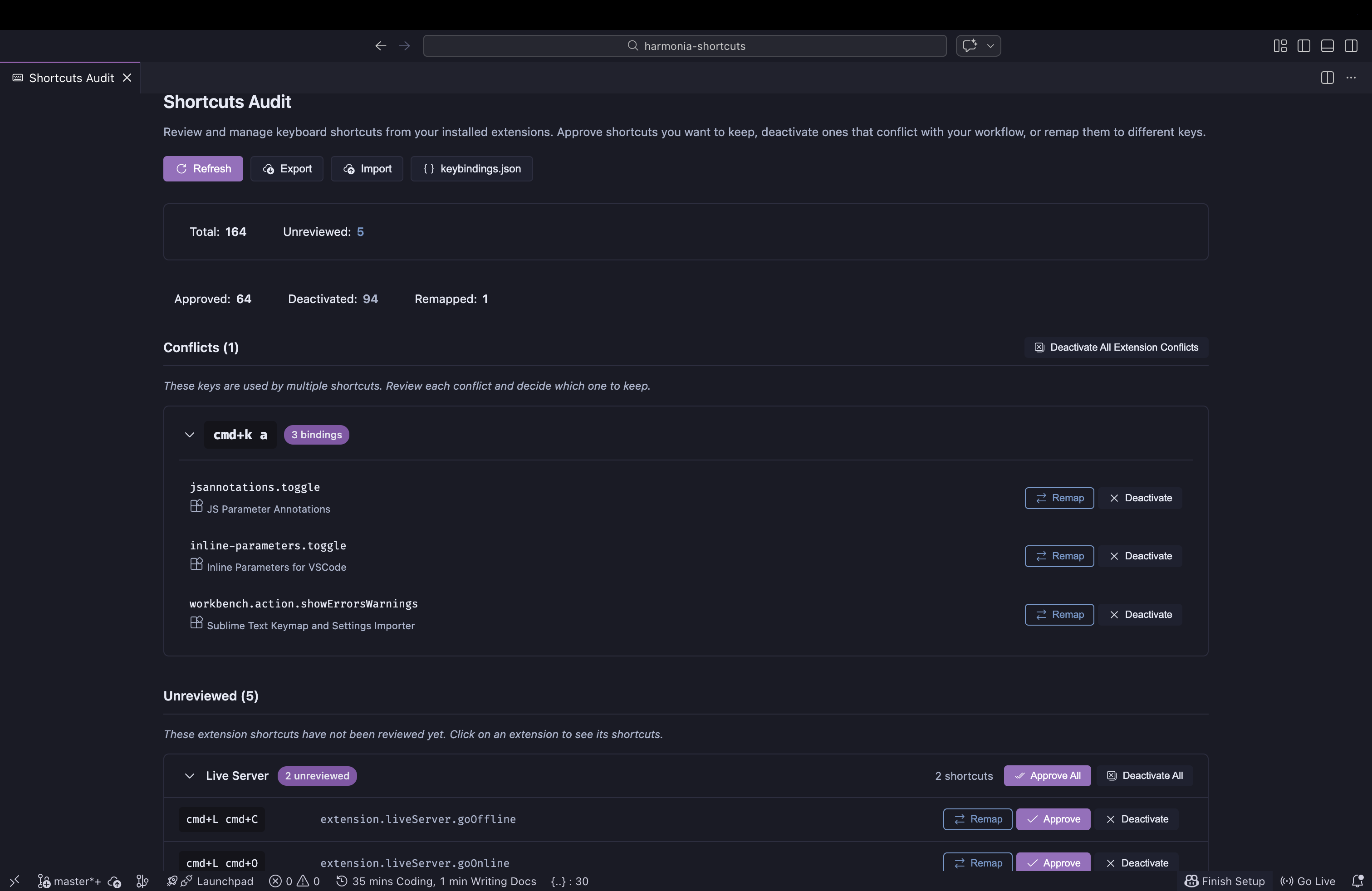Click the errors and warnings indicator

point(294,882)
